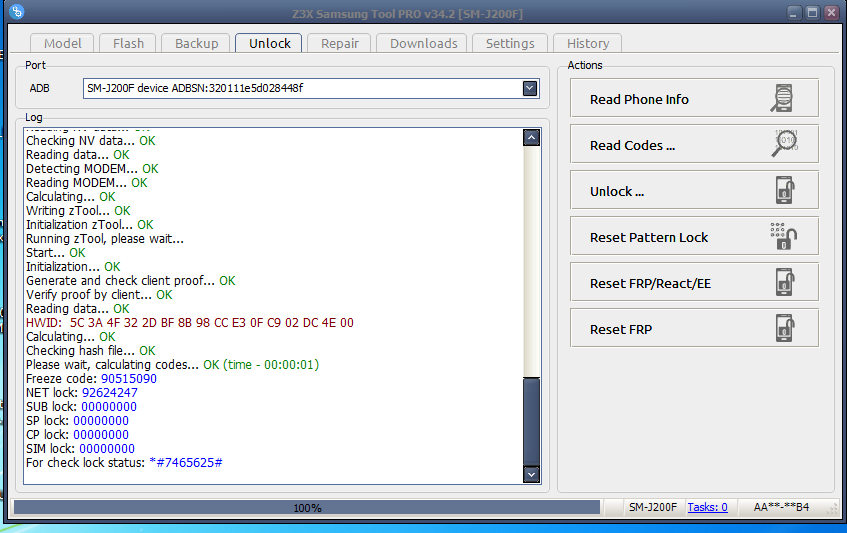Click the Freeze code 90515090
The image size is (847, 533).
(x=129, y=379)
